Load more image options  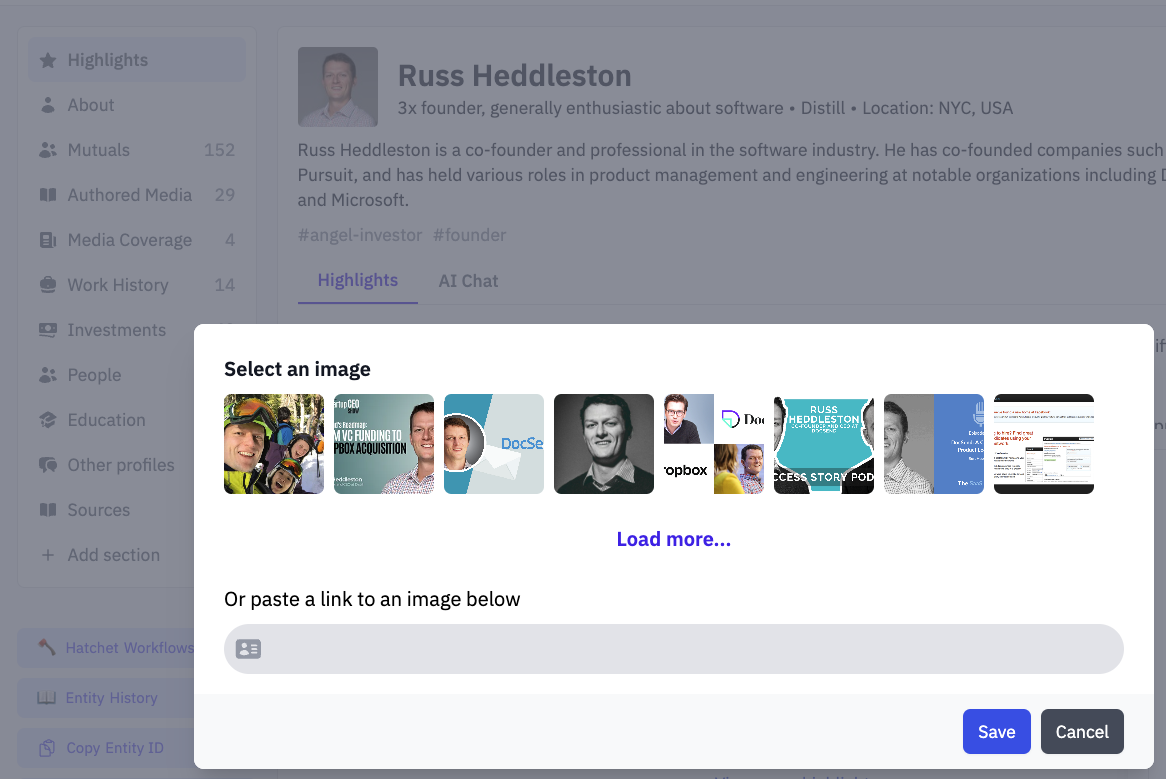pyautogui.click(x=674, y=539)
